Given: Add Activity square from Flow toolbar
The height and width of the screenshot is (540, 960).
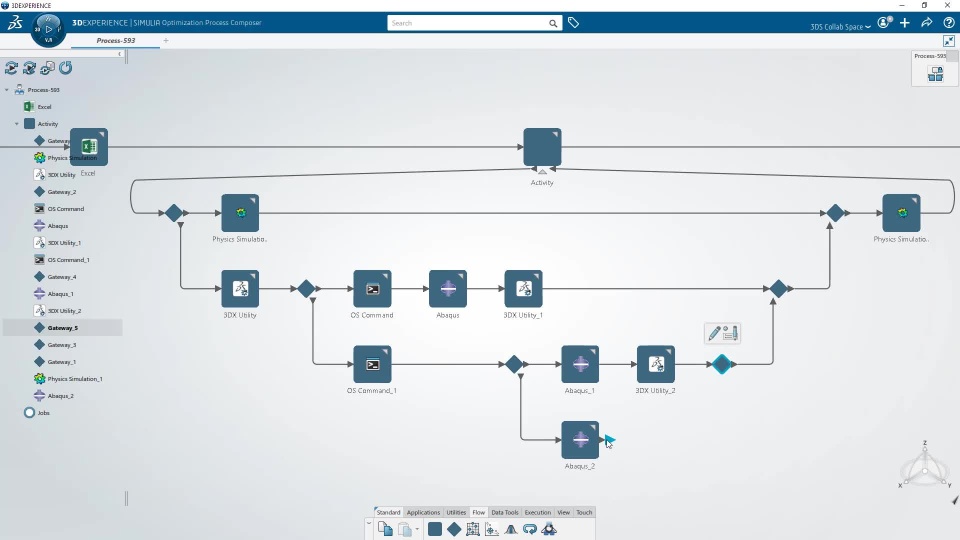Looking at the screenshot, I should click(435, 529).
